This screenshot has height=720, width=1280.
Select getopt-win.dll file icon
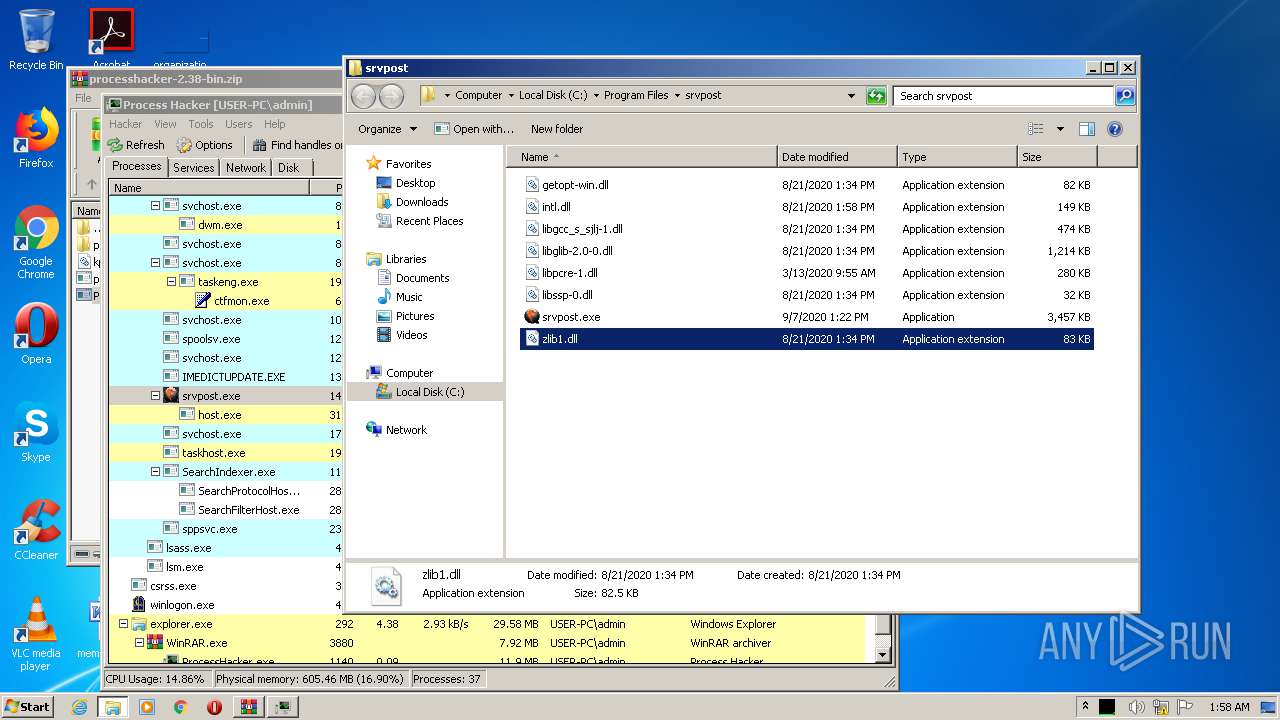point(532,185)
